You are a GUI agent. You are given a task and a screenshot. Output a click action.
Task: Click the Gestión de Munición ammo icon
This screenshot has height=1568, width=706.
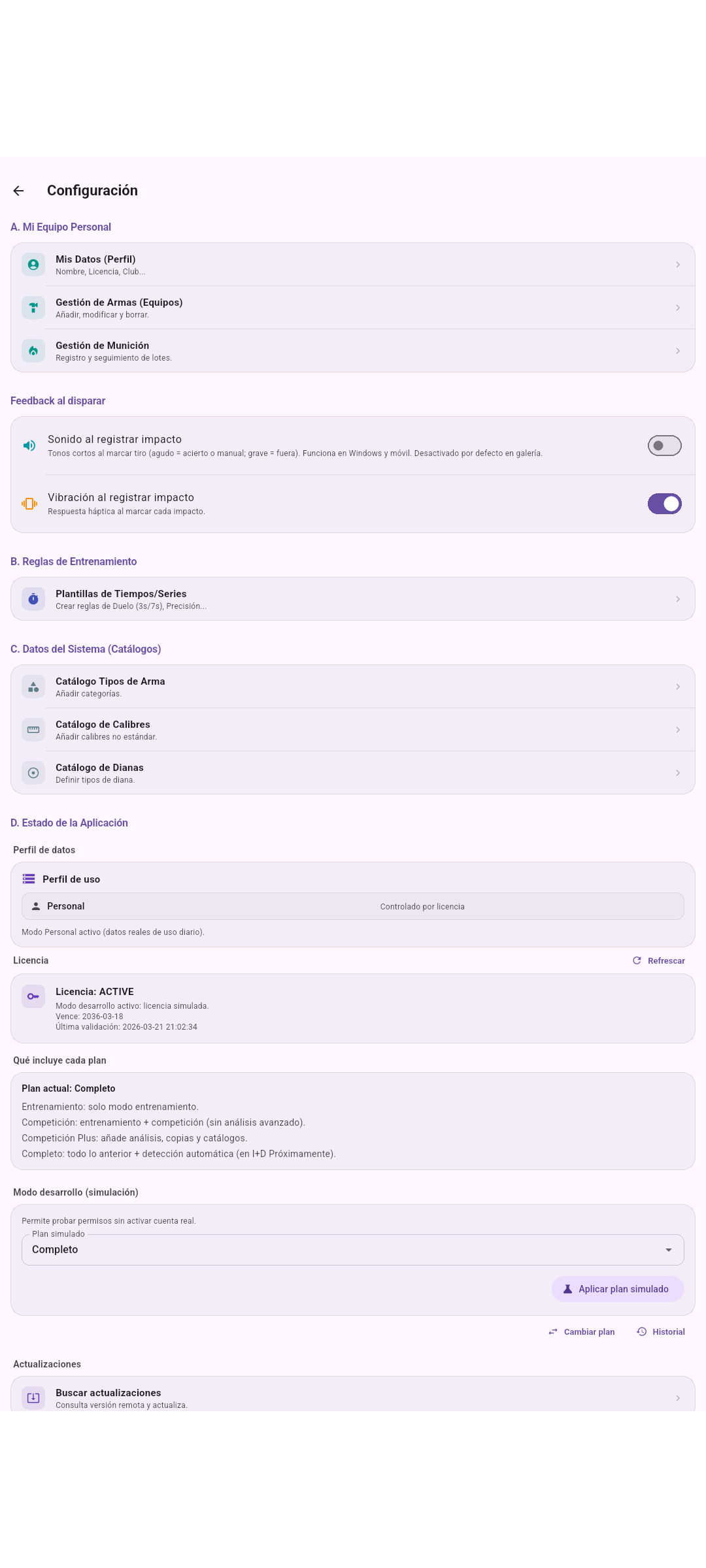(x=33, y=351)
